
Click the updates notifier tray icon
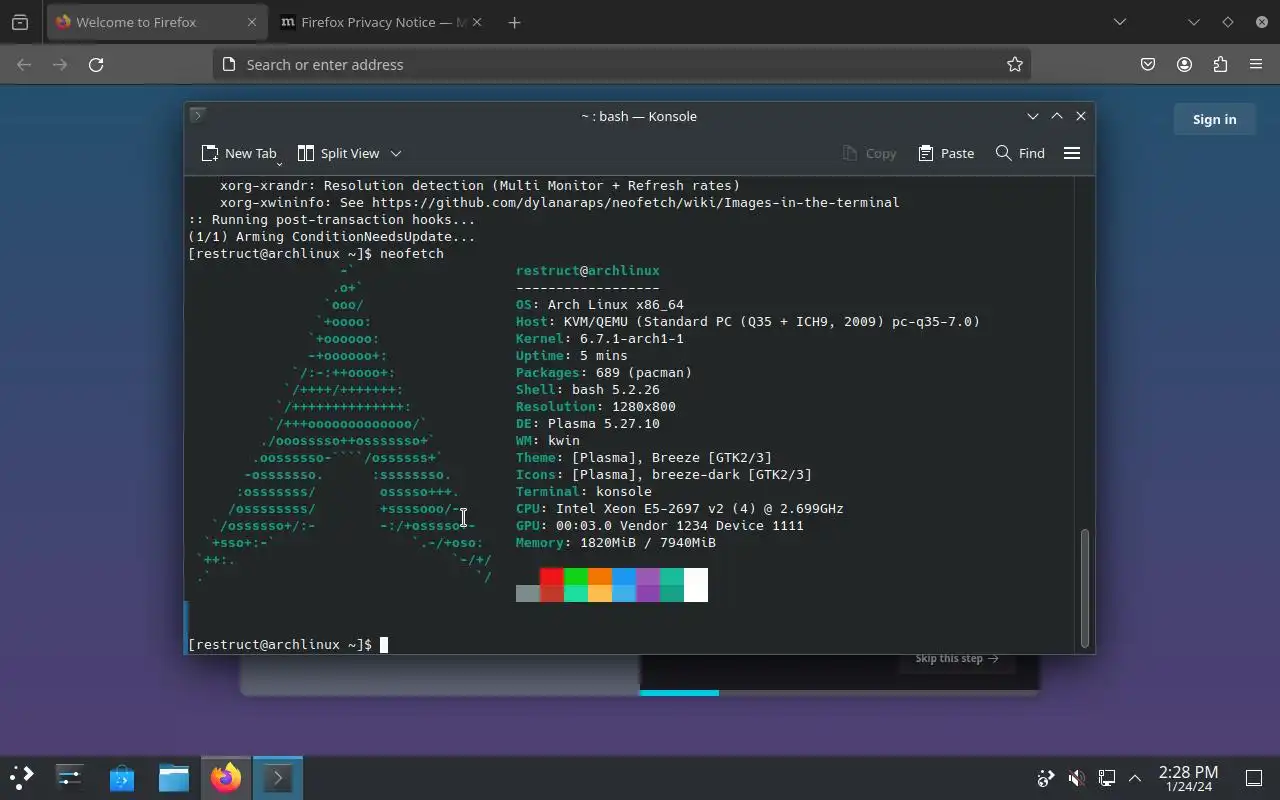point(1046,778)
